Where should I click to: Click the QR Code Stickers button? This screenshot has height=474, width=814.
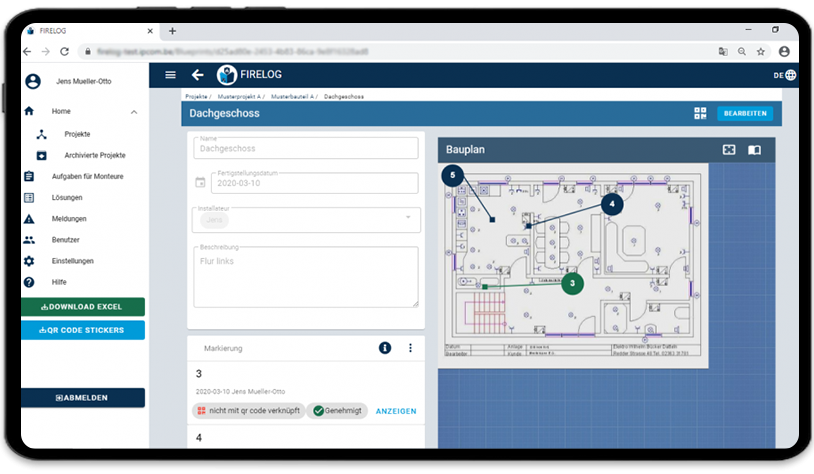coord(83,330)
